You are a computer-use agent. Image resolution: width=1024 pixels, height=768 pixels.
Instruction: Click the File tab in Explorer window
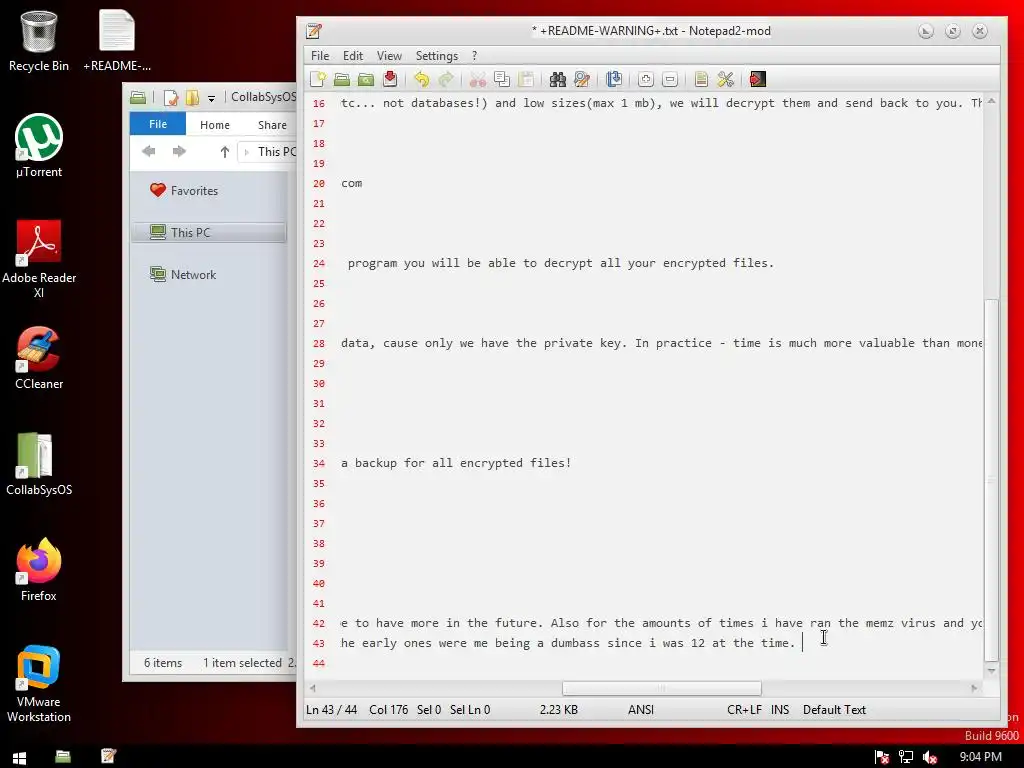157,124
